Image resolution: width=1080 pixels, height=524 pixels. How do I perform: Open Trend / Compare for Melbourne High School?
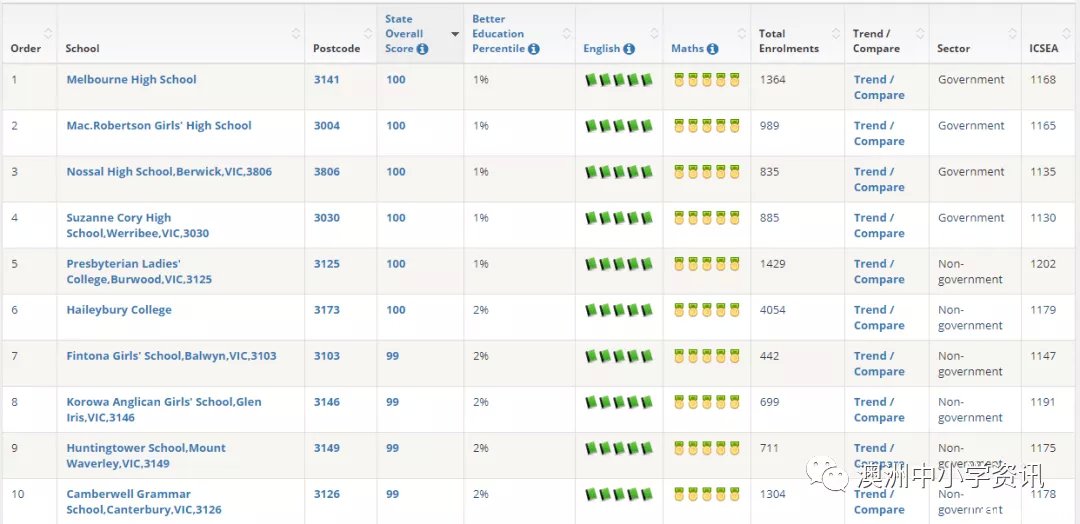pyautogui.click(x=879, y=87)
